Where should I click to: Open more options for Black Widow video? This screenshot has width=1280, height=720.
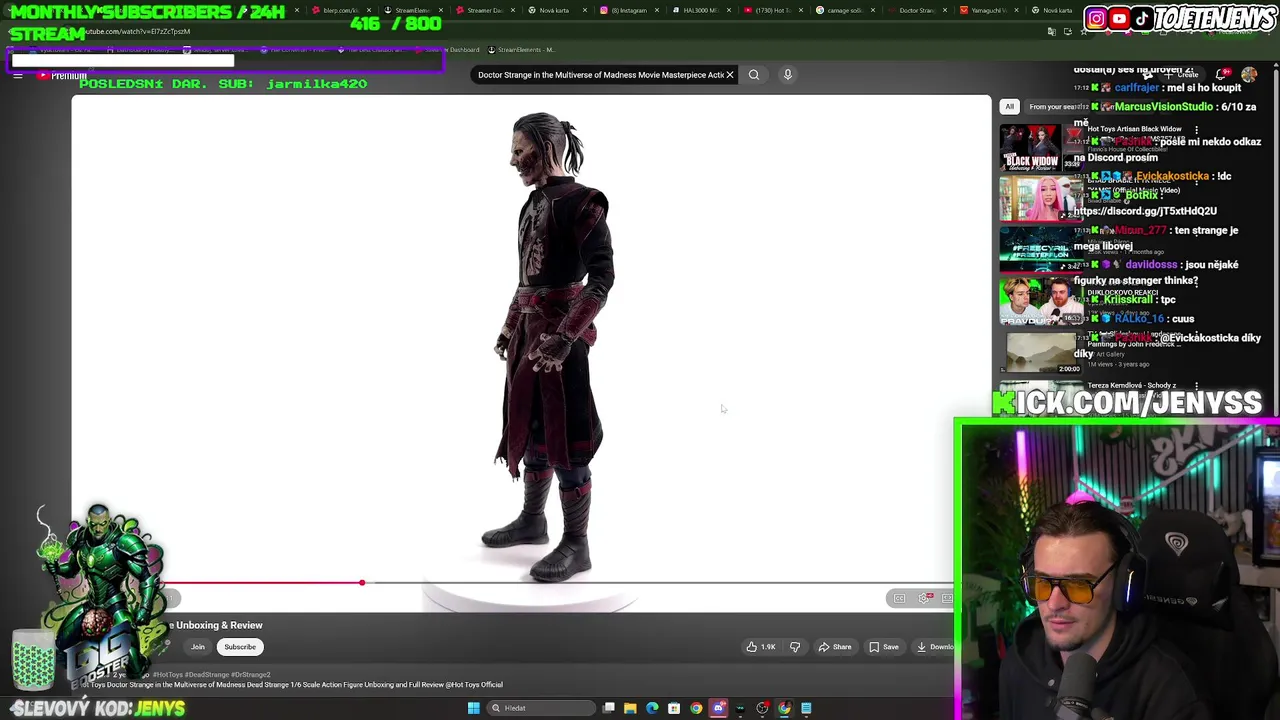click(1198, 129)
